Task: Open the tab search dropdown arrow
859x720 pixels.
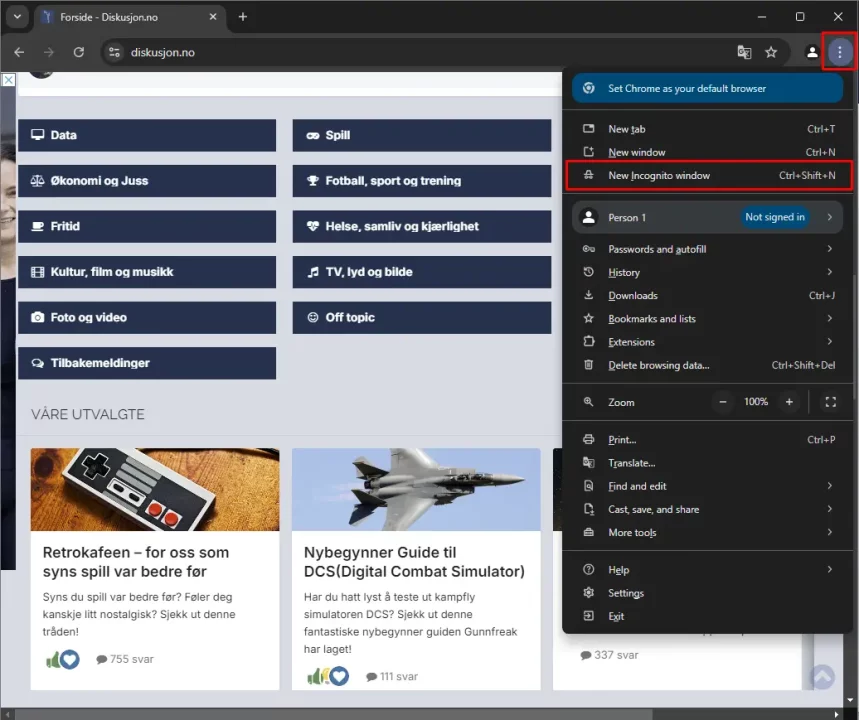Action: 17,17
